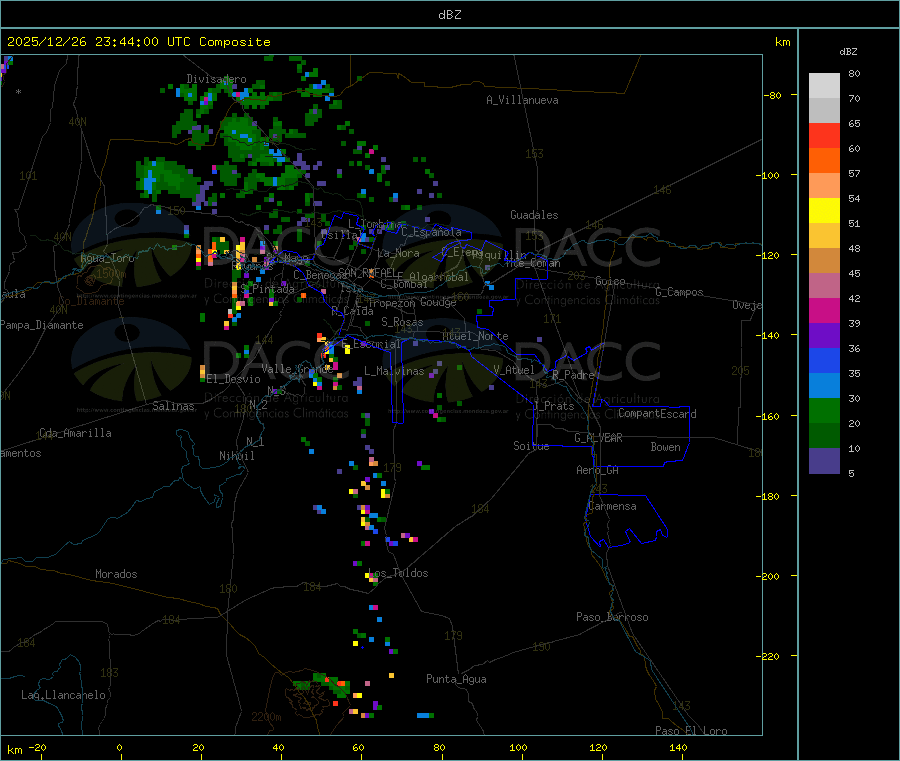The width and height of the screenshot is (900, 761).
Task: Select the Carmensa district label
Action: pos(612,506)
